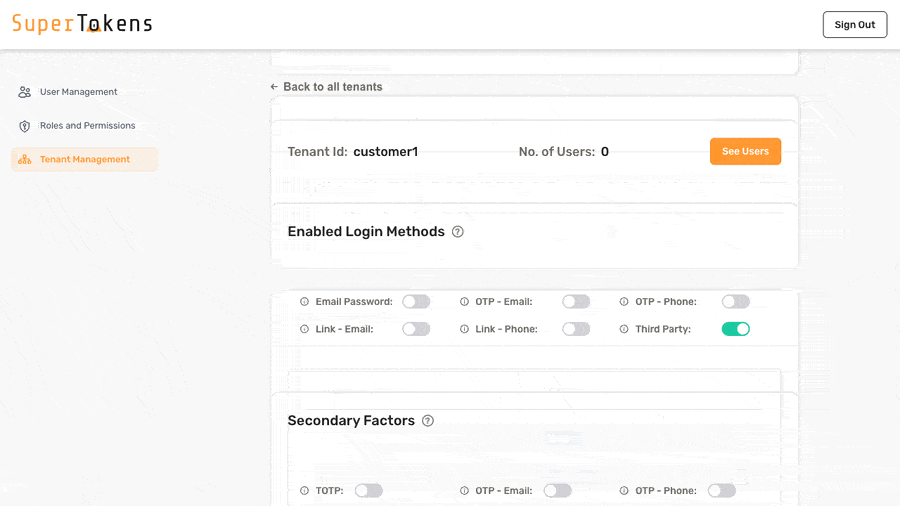The width and height of the screenshot is (900, 506).
Task: Click info icon beside TOTP
Action: pos(305,491)
